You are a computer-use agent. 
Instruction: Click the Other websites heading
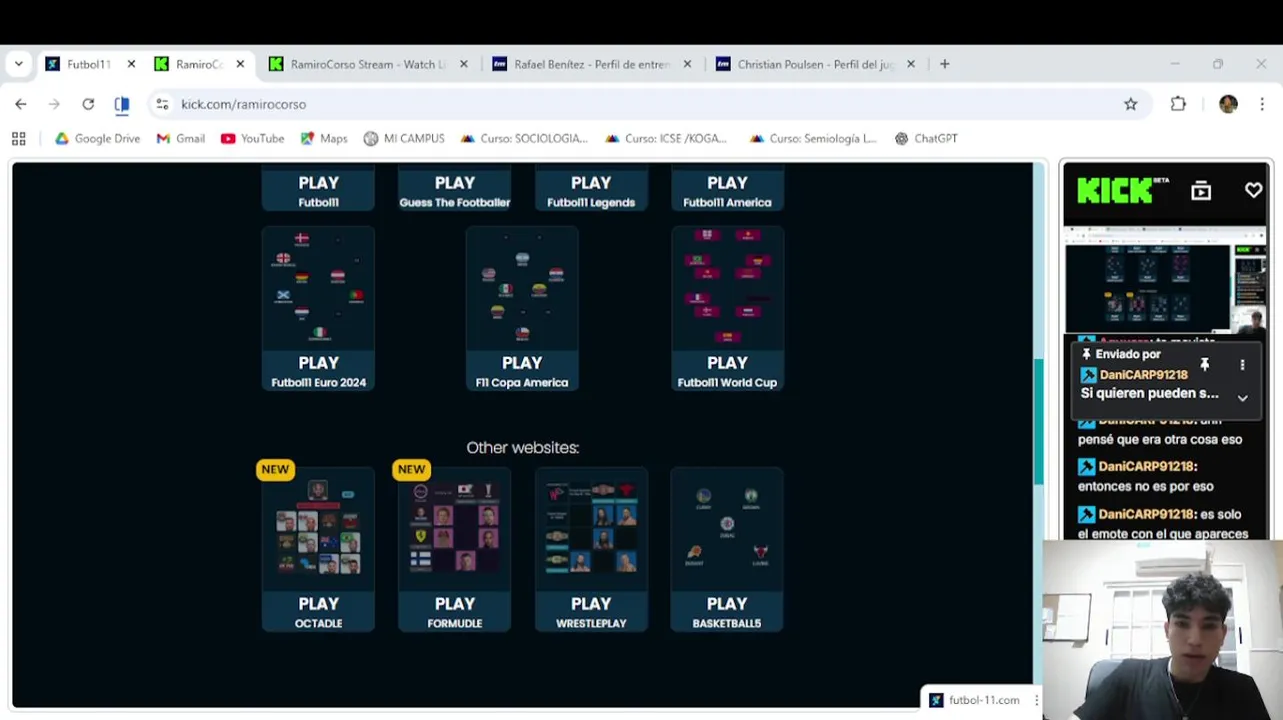click(x=522, y=448)
